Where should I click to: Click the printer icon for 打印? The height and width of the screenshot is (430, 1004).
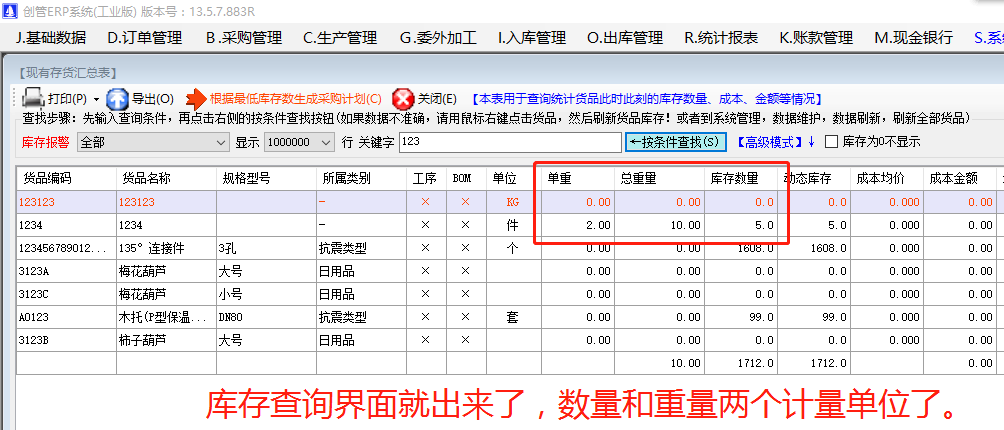click(x=33, y=99)
